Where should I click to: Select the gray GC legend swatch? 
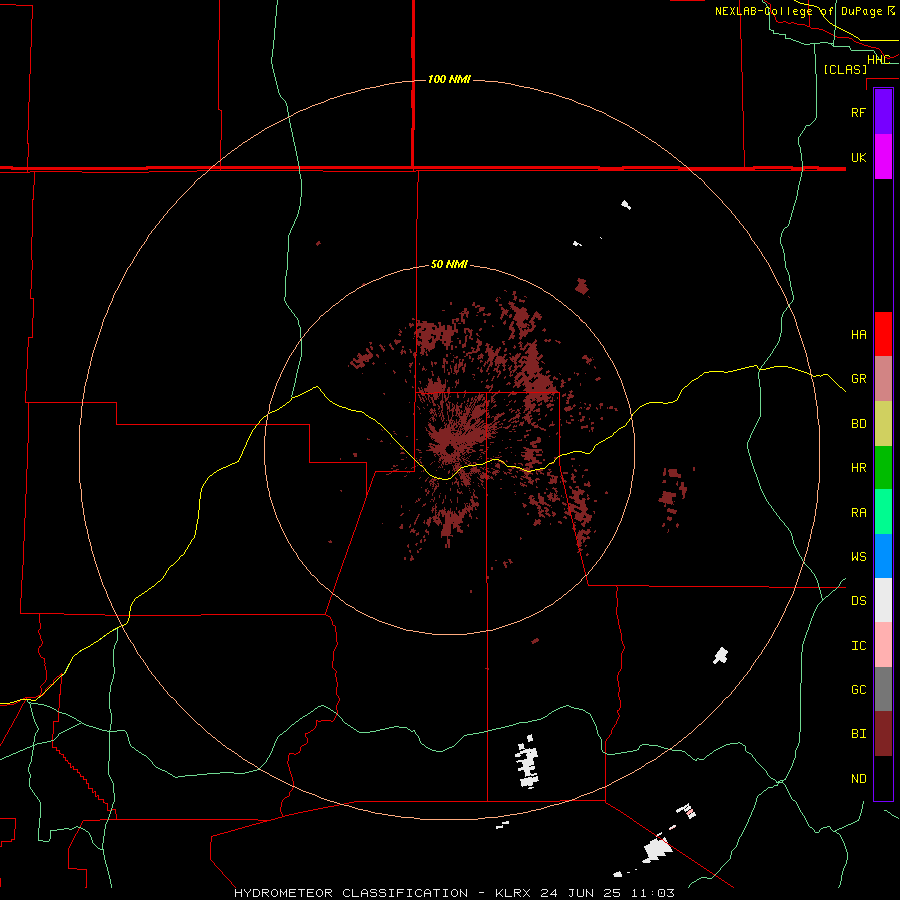[883, 689]
